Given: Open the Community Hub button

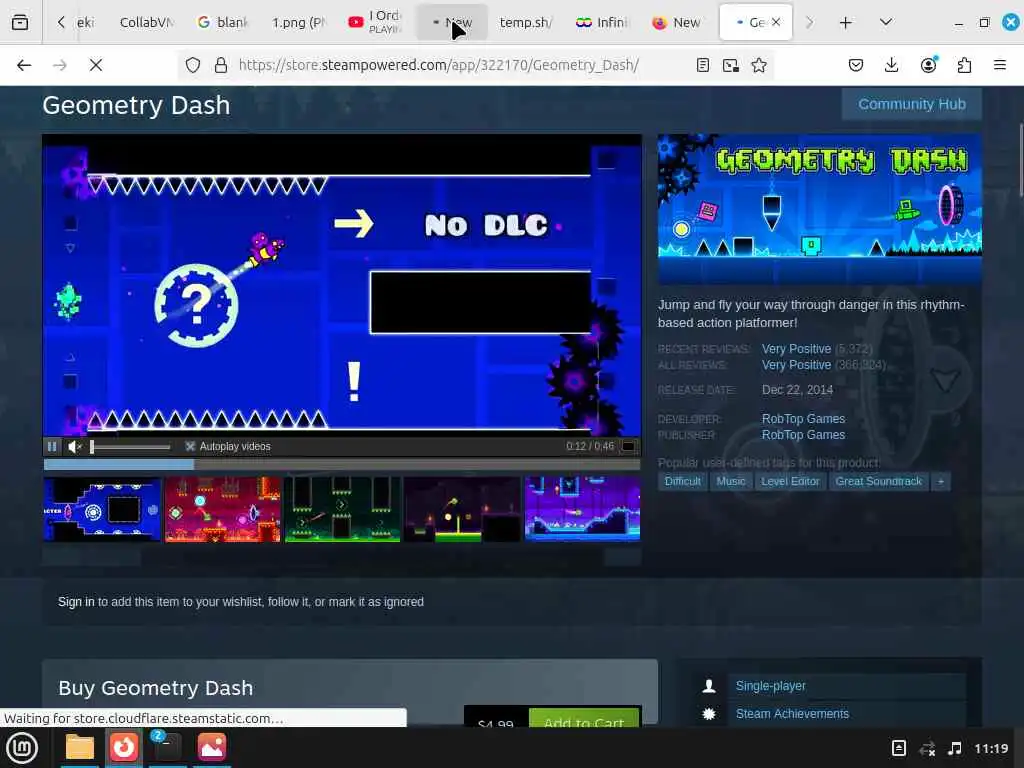Looking at the screenshot, I should [x=912, y=104].
